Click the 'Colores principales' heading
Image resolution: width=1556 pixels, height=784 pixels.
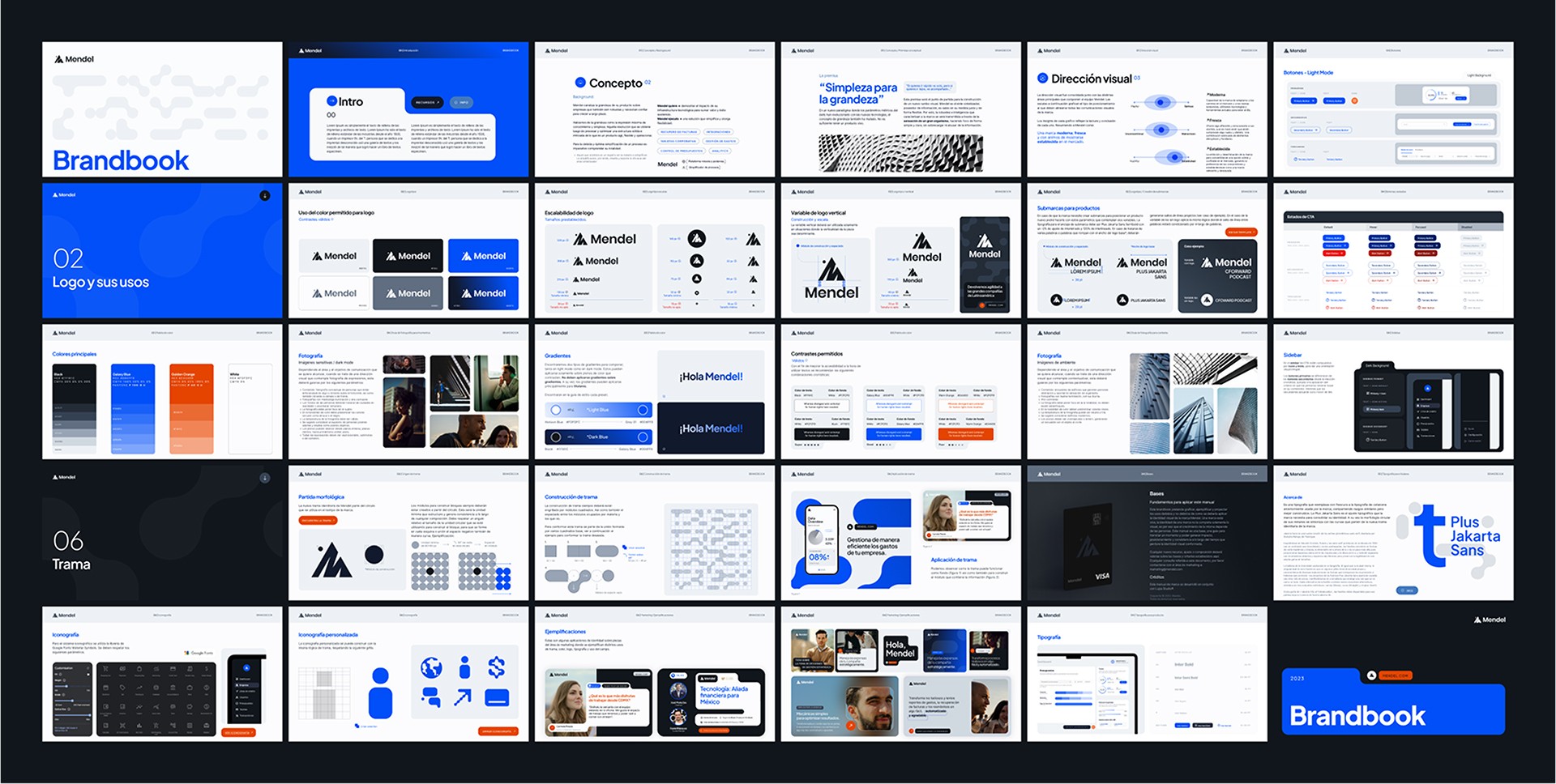(75, 354)
